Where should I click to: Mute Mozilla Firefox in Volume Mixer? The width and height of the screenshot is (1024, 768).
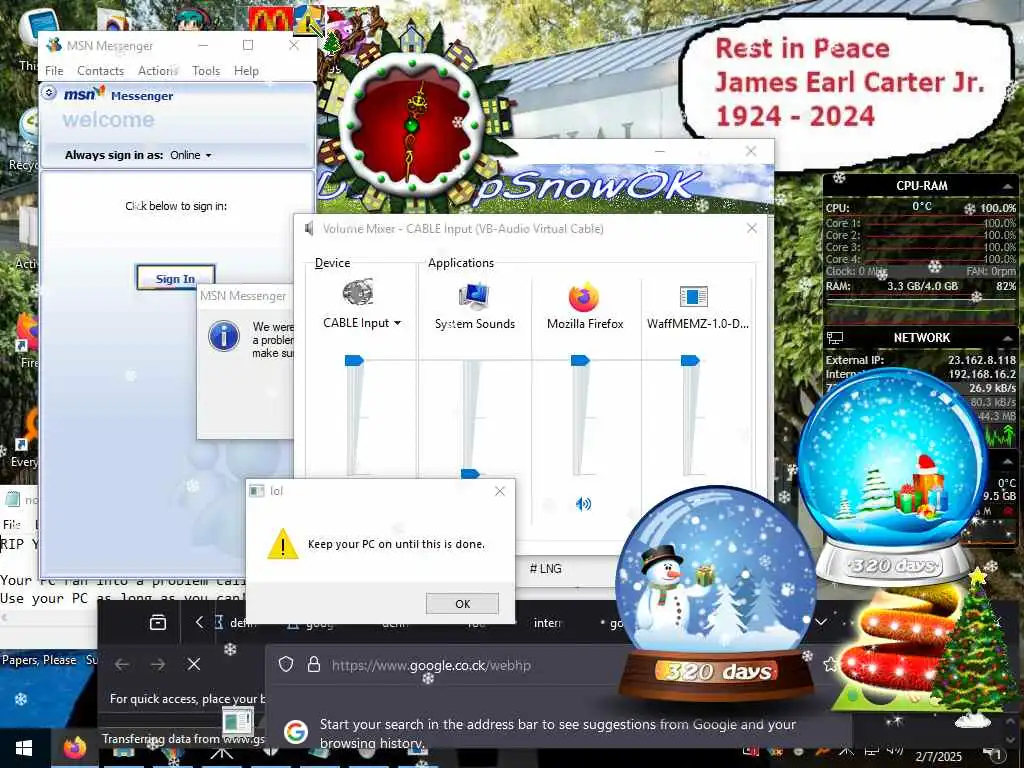click(x=583, y=504)
